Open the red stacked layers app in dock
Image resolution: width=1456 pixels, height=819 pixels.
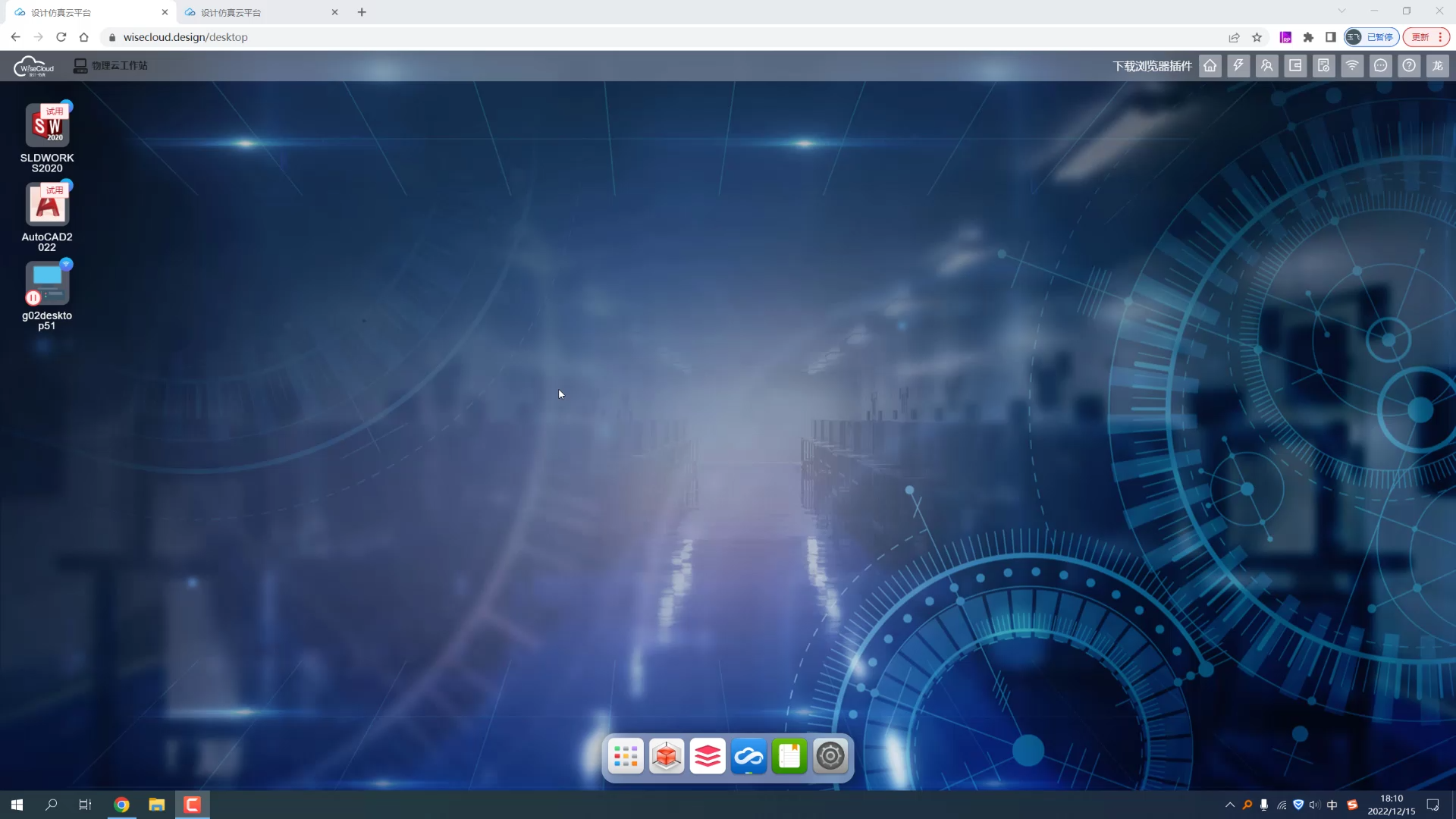pyautogui.click(x=708, y=756)
